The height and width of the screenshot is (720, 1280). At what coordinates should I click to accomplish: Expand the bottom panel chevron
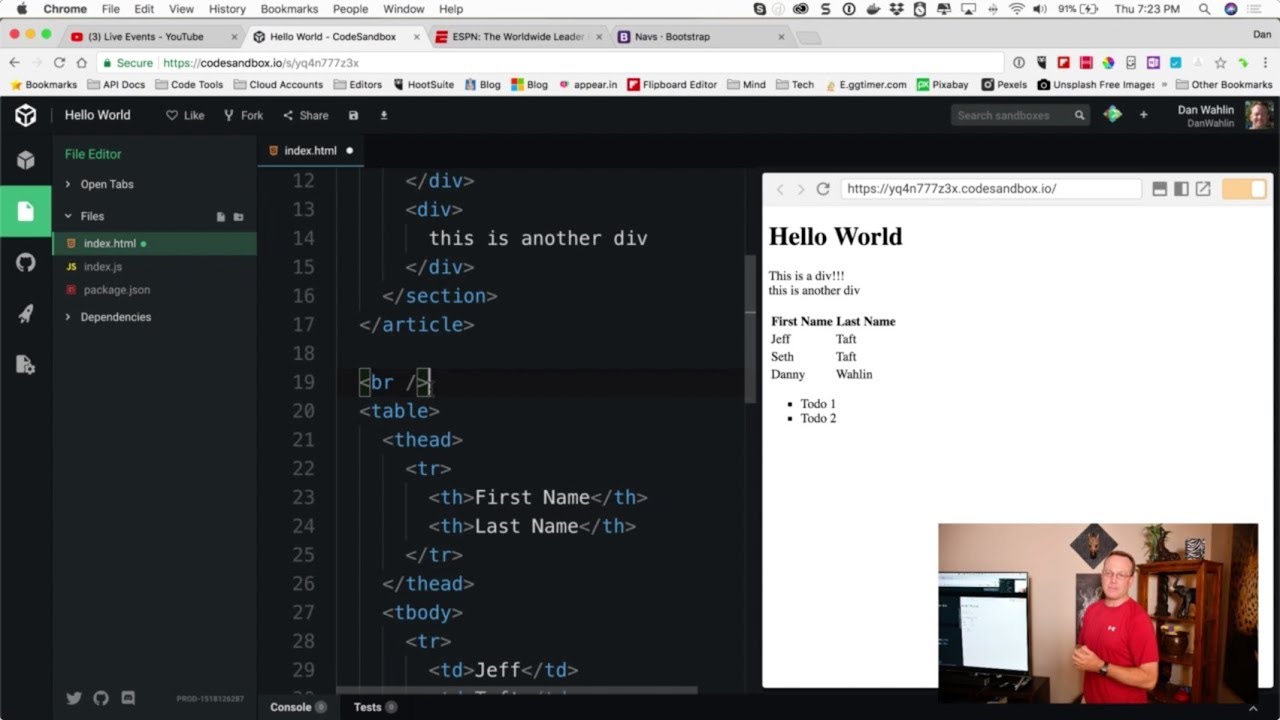(x=1253, y=708)
